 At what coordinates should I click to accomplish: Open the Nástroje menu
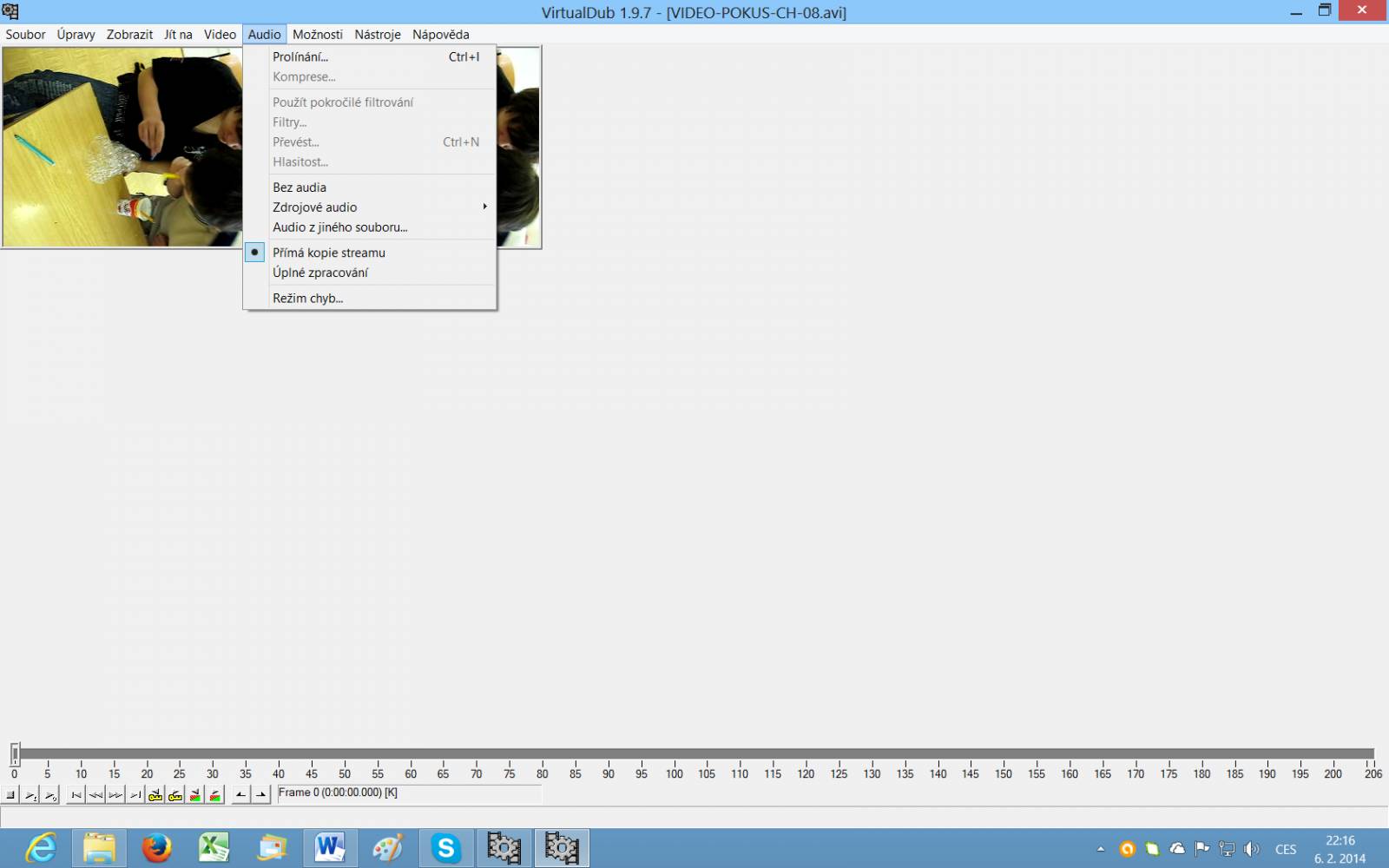(x=378, y=35)
